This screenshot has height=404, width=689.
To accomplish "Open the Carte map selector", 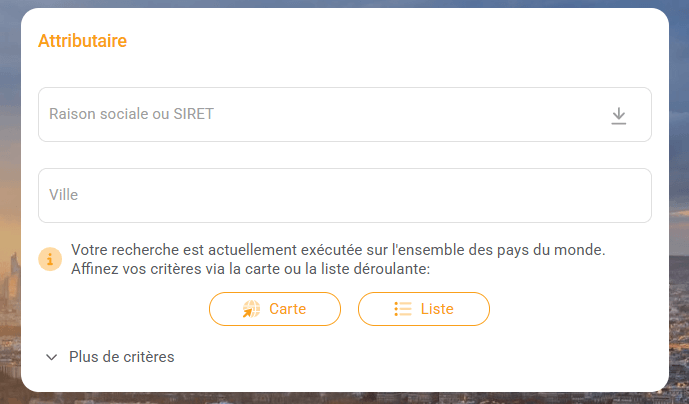I will 275,309.
